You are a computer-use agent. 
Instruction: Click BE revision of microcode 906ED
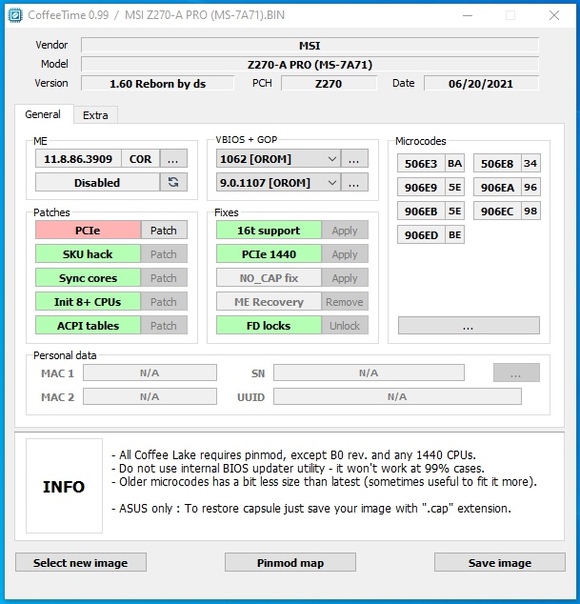coord(455,235)
